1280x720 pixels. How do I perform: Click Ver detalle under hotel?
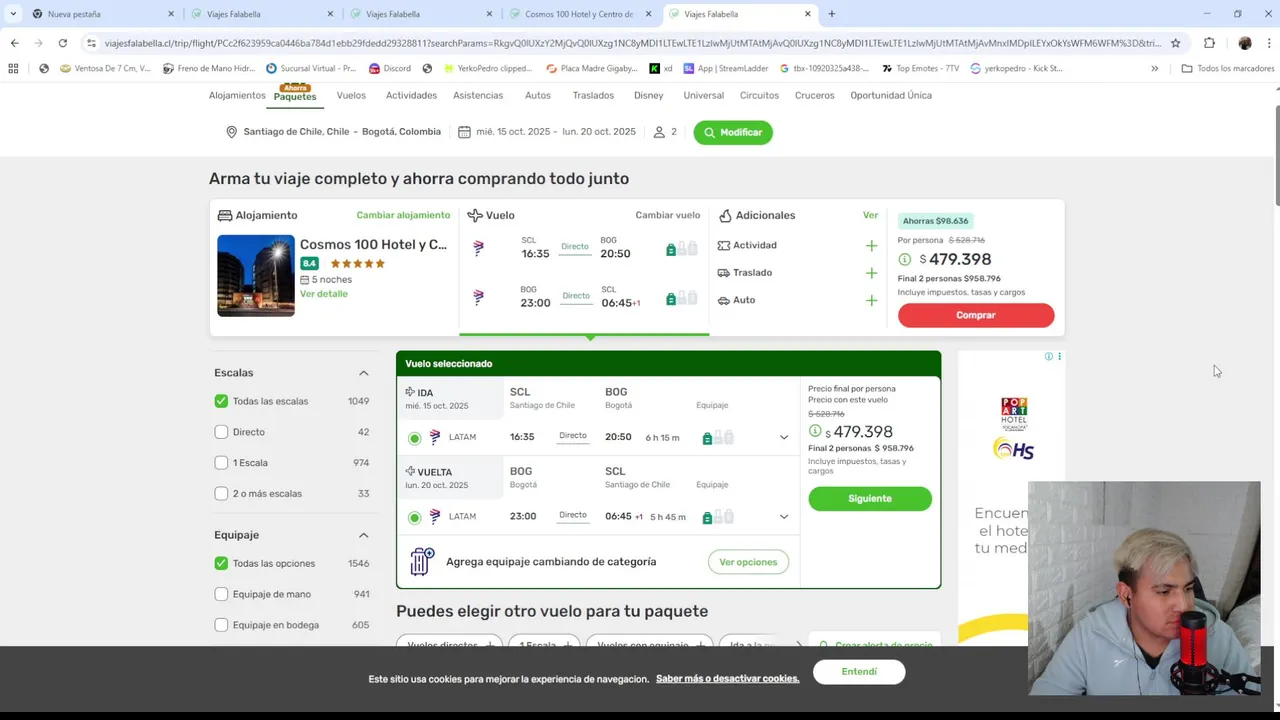(x=324, y=294)
